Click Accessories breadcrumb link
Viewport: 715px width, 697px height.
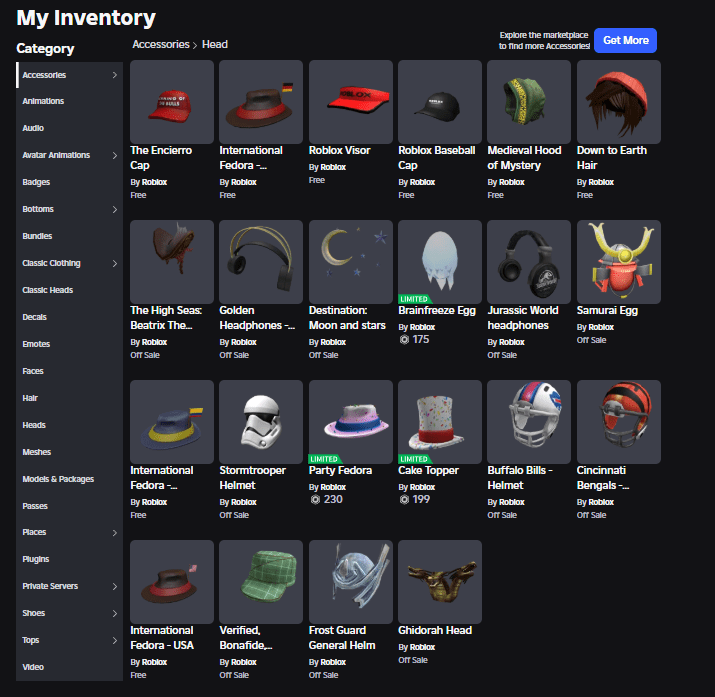(x=161, y=45)
